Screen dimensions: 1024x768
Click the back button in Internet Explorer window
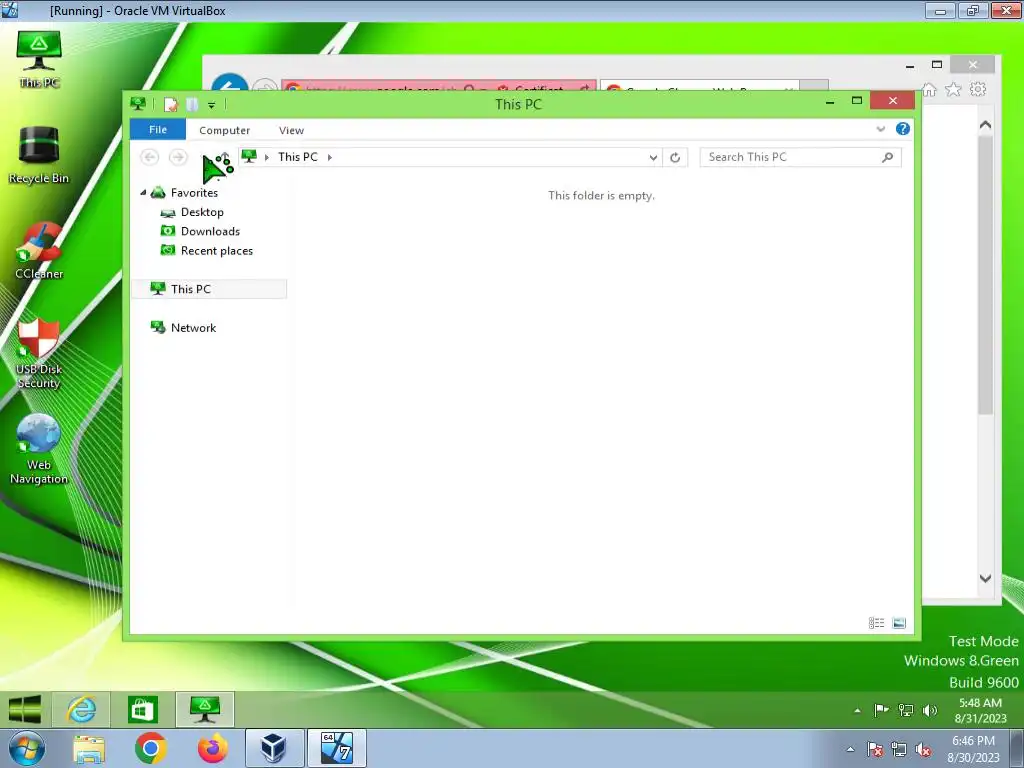click(x=229, y=82)
